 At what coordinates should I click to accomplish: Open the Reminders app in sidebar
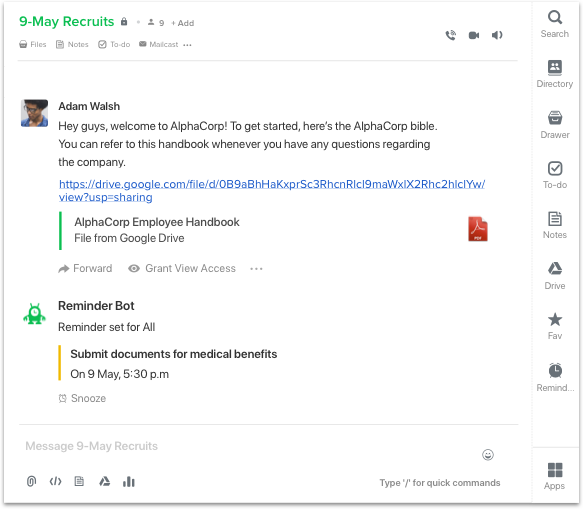pos(555,377)
